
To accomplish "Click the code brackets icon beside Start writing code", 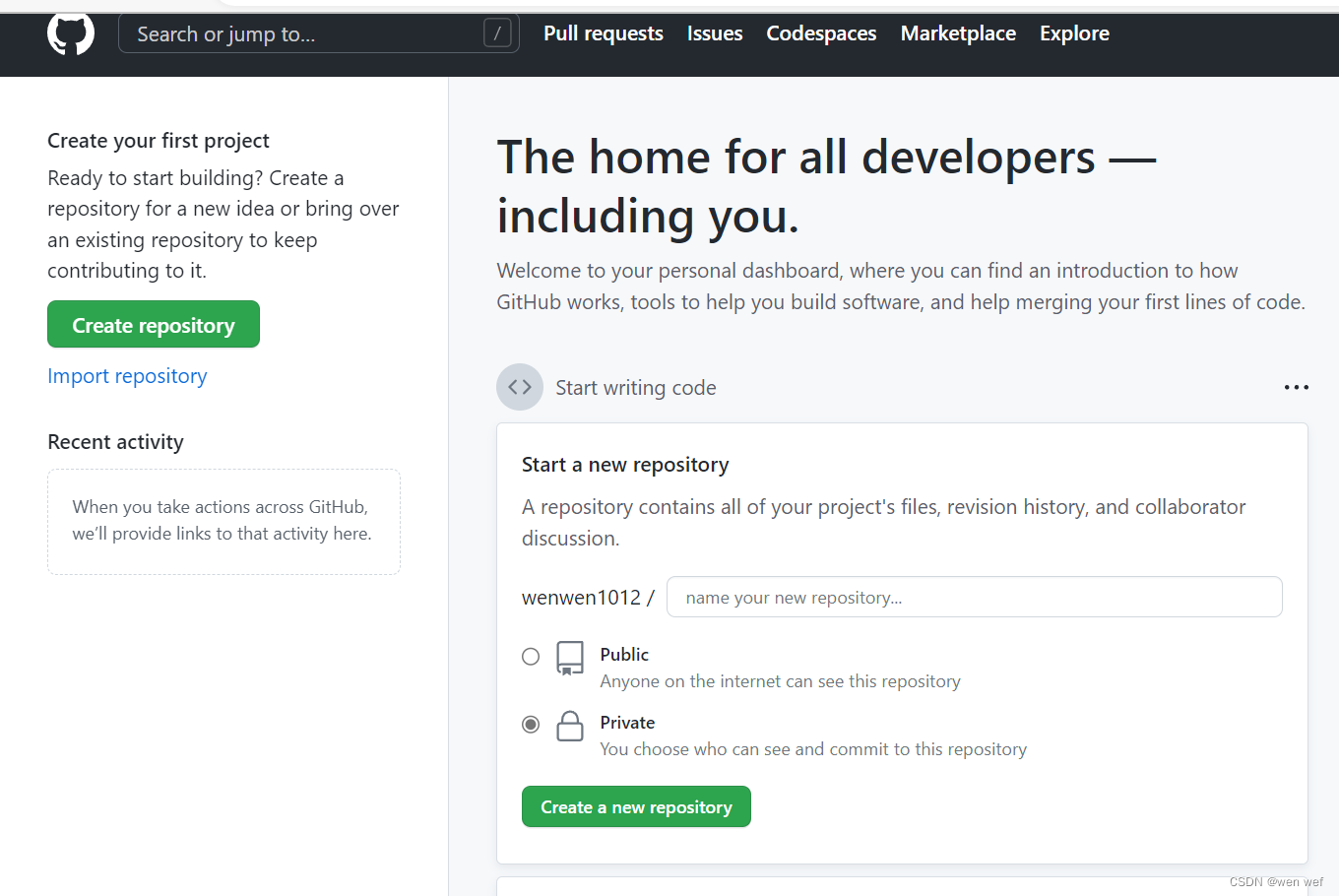I will click(520, 387).
